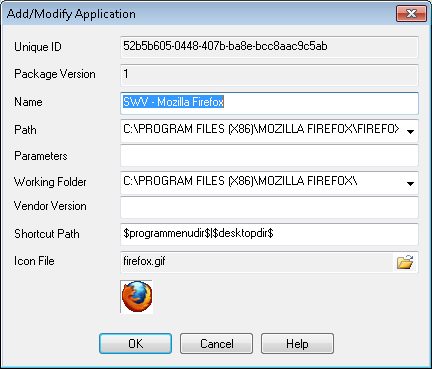The height and width of the screenshot is (369, 432).
Task: Cancel the Add/Modify Application dialog
Action: [x=216, y=343]
